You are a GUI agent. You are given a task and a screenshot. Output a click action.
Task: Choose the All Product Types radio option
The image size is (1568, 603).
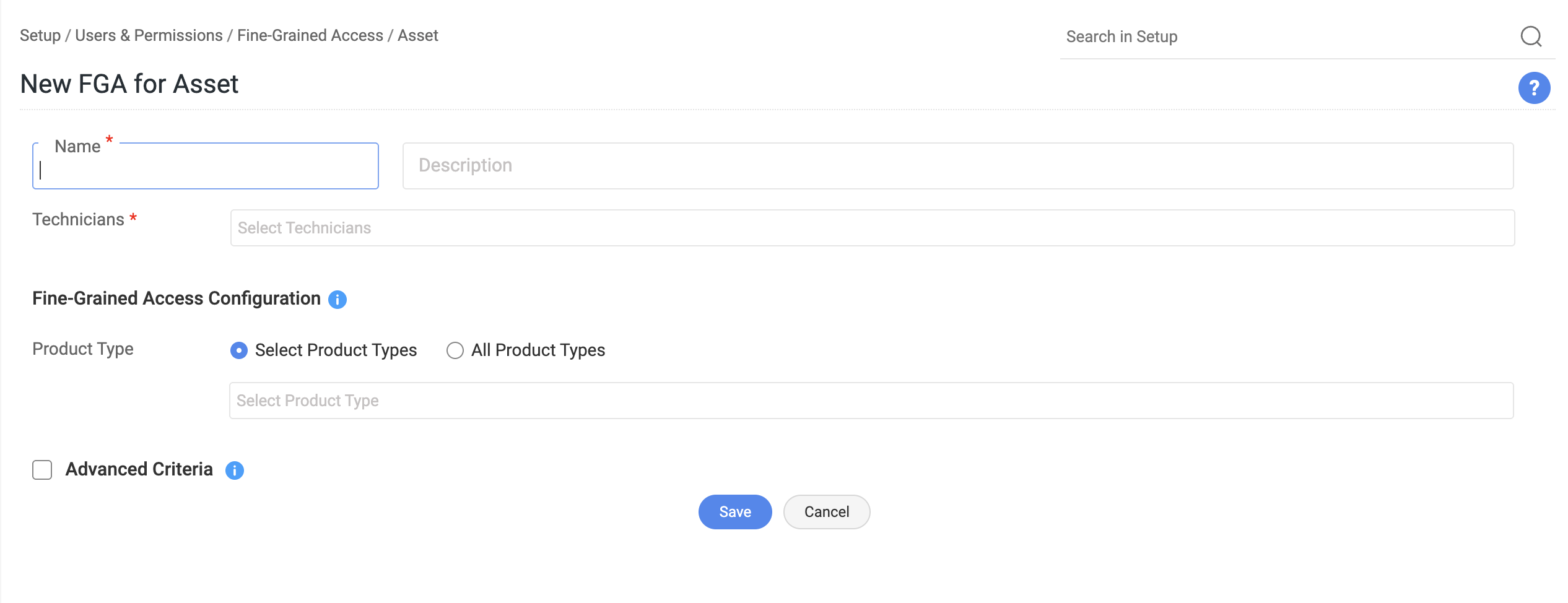pyautogui.click(x=455, y=350)
